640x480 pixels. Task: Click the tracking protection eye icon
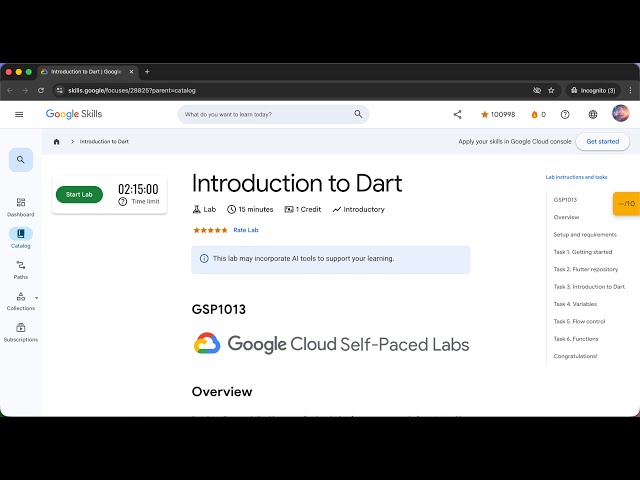pos(537,91)
